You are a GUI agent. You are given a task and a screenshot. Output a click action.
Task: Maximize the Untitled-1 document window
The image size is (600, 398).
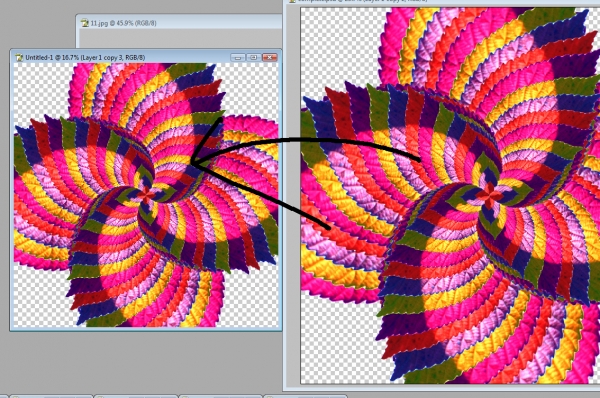click(253, 57)
